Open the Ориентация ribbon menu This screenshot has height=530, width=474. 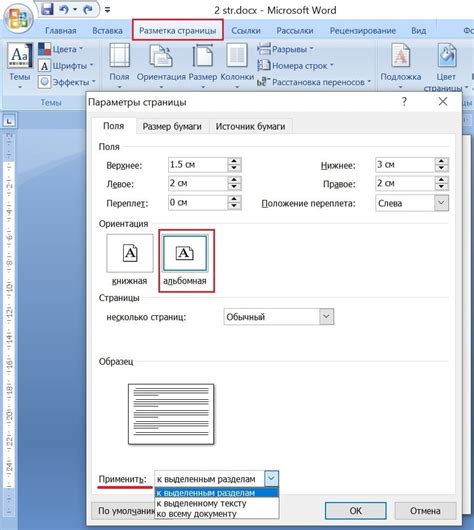161,66
